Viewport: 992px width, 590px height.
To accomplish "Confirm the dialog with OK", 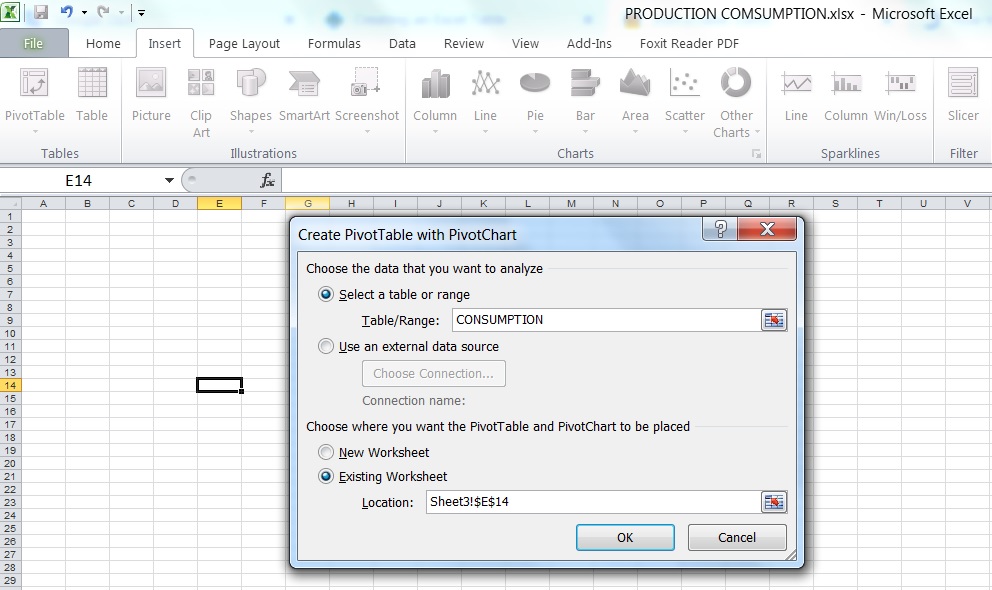I will coord(625,538).
